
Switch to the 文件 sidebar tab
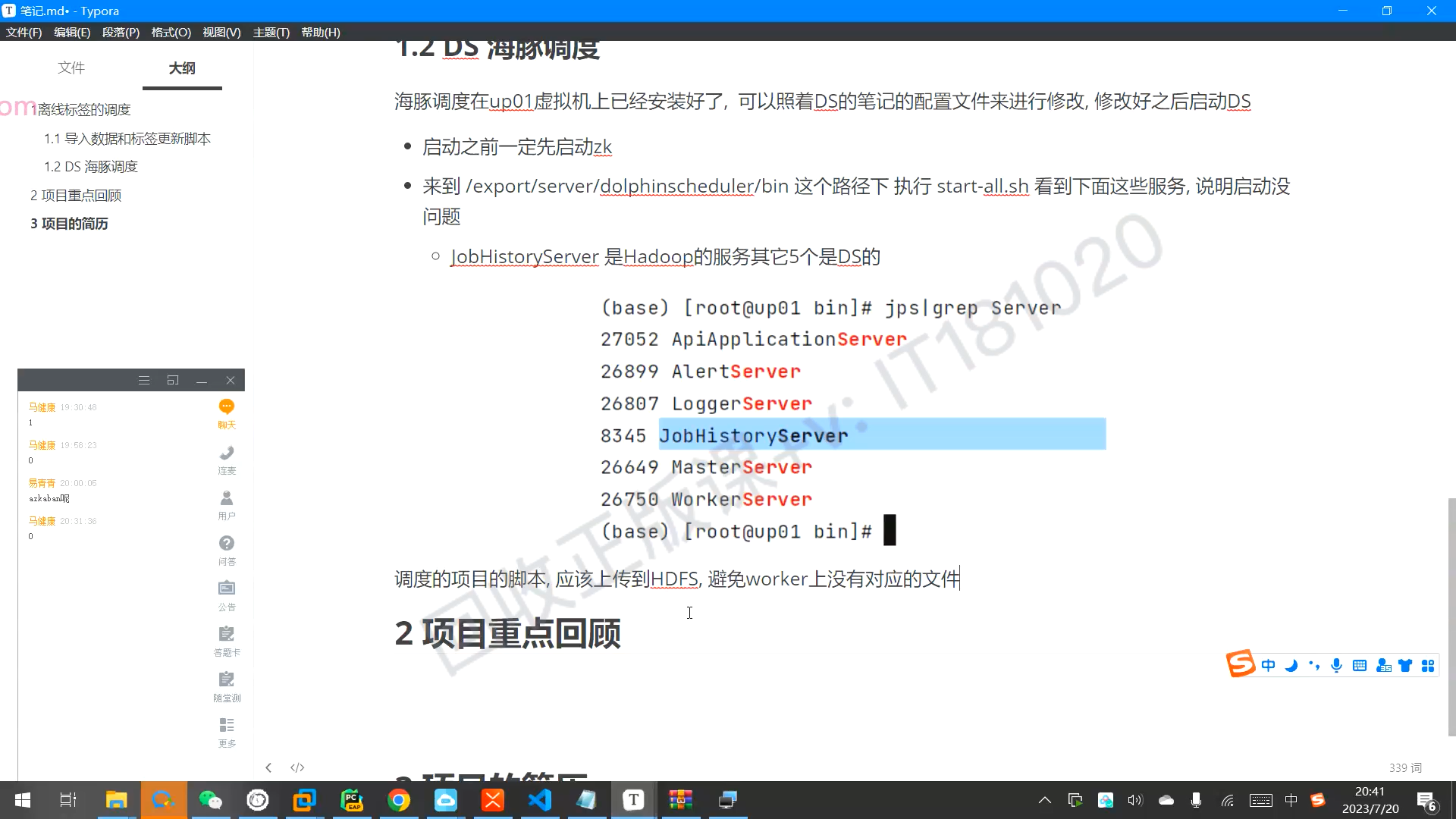71,67
